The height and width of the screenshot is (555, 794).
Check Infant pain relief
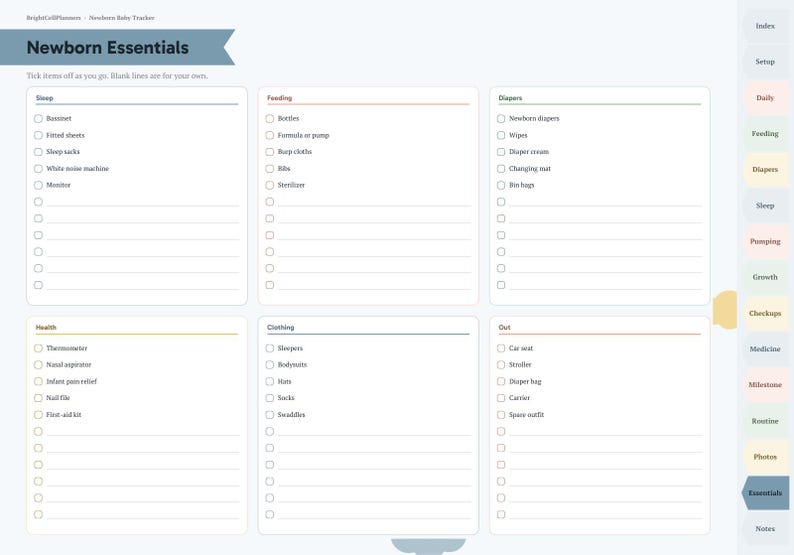[38, 381]
